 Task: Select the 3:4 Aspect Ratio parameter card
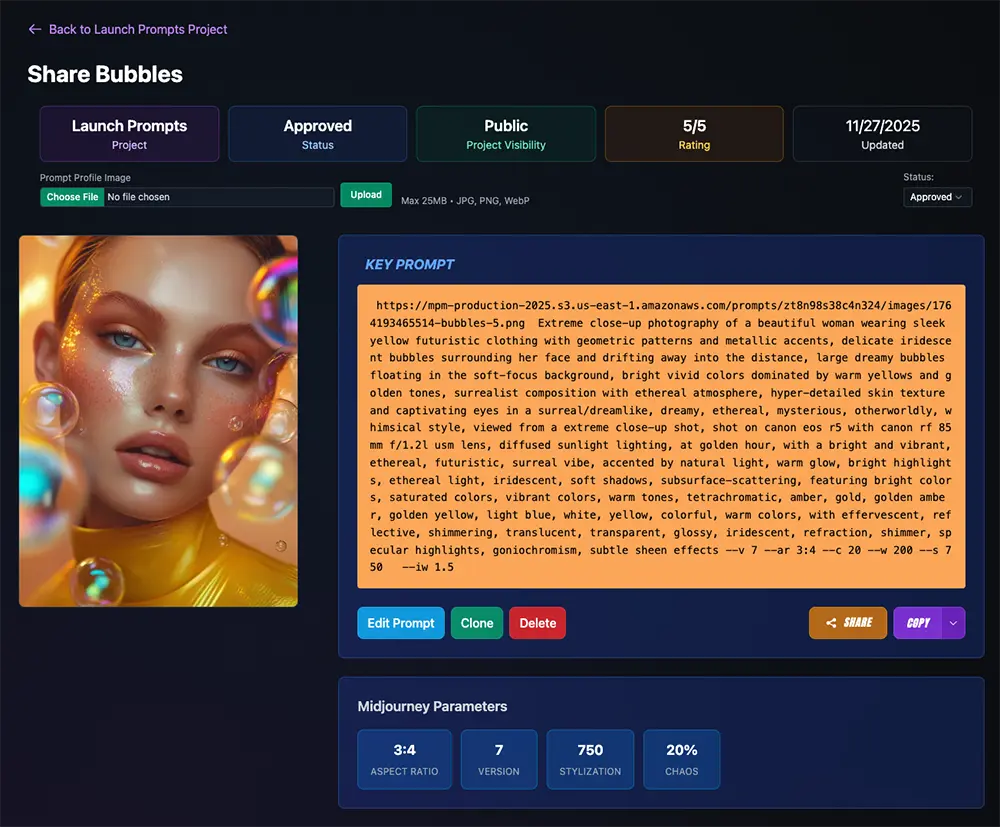404,759
